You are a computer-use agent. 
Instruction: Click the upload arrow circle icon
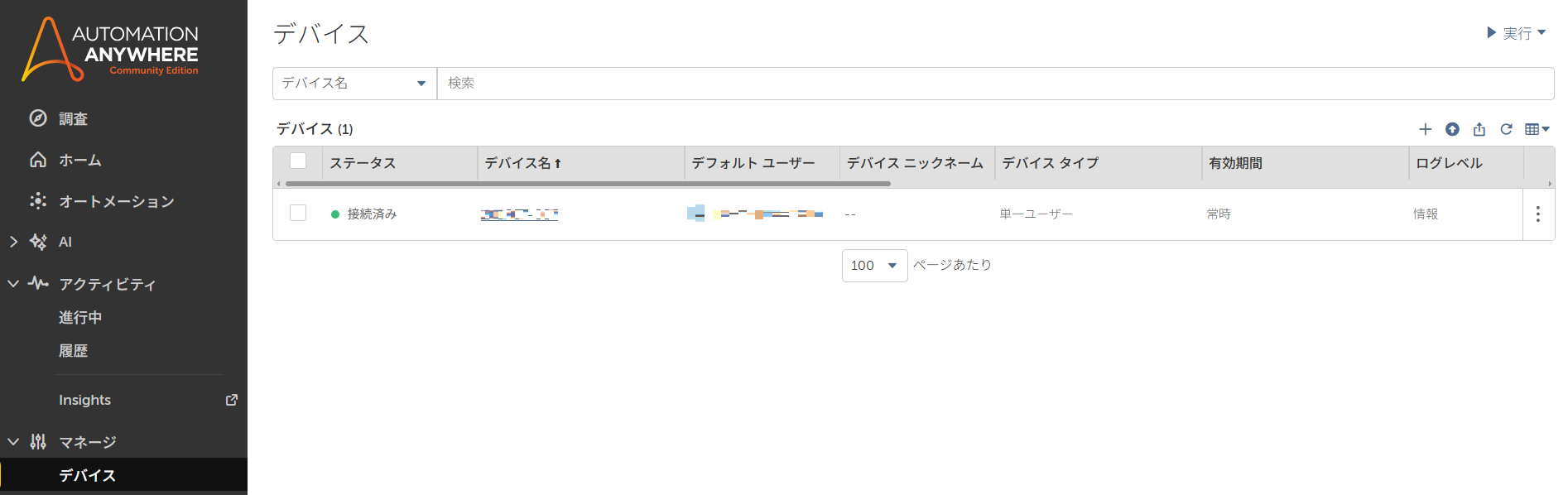[x=1452, y=129]
